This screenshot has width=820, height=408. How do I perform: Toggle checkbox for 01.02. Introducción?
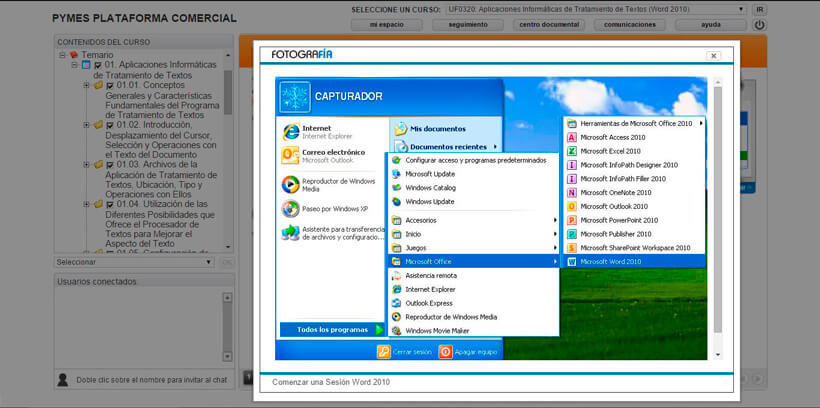(x=110, y=125)
